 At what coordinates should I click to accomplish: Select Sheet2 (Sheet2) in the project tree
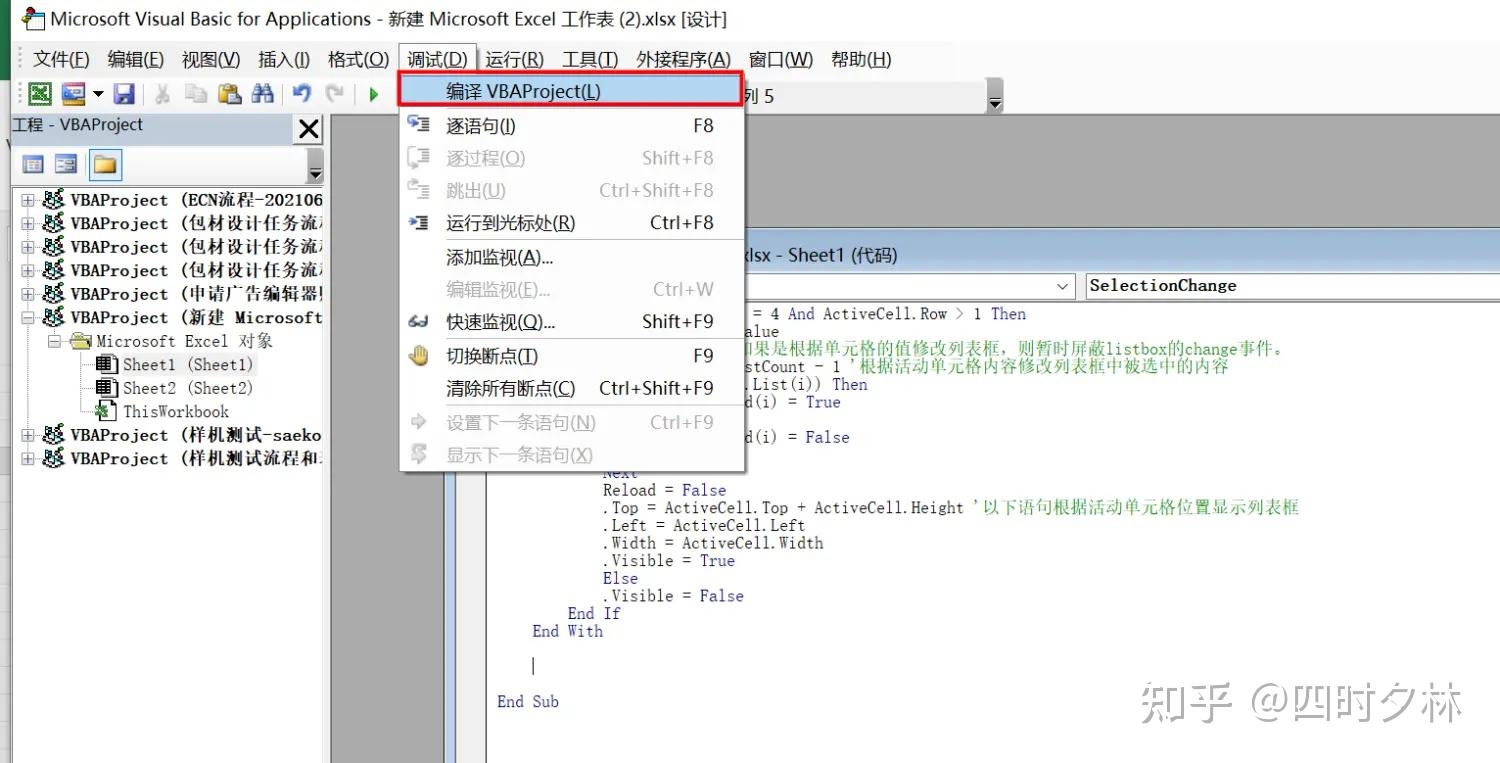[x=188, y=388]
